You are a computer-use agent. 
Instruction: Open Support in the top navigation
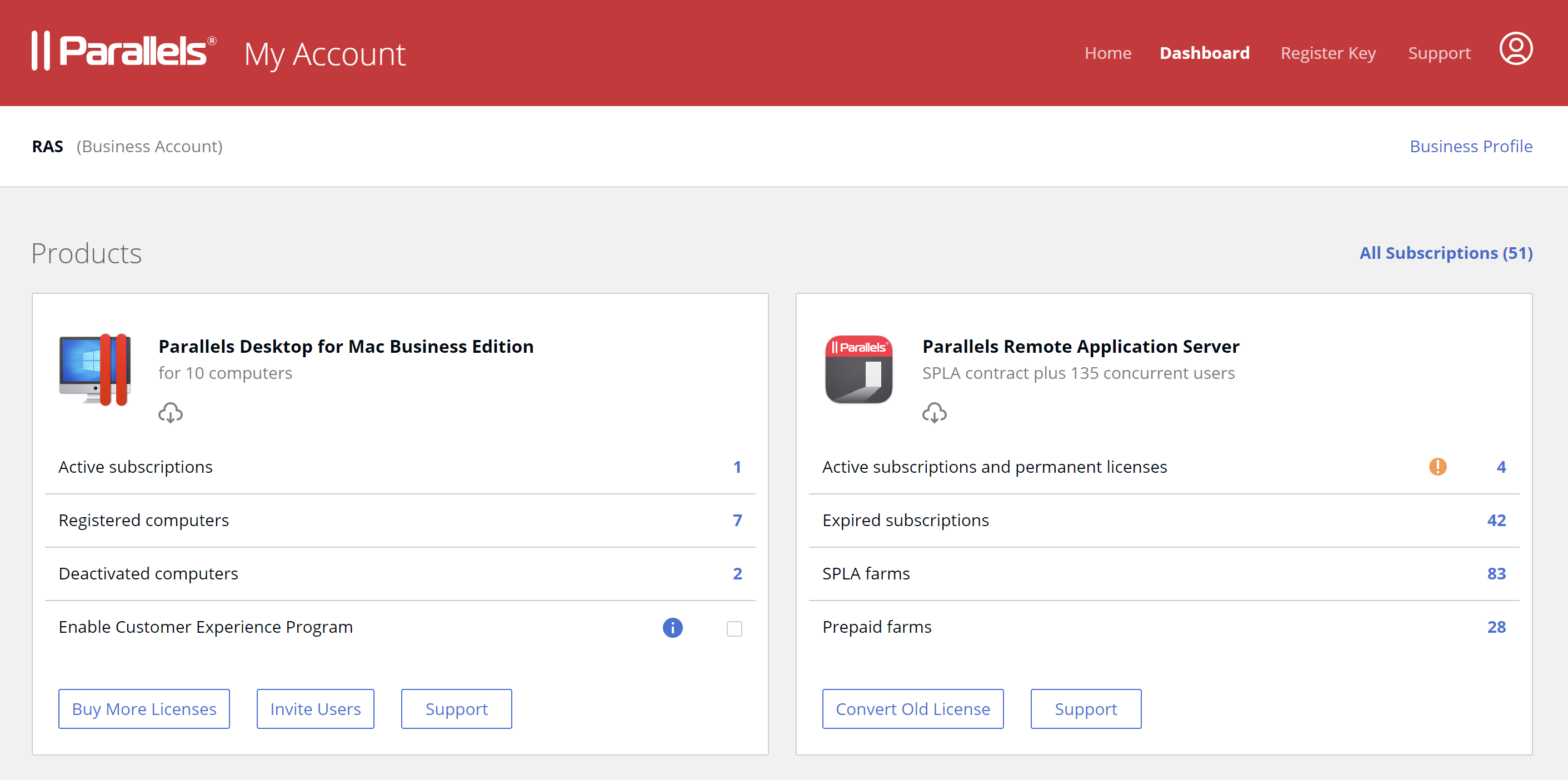(x=1440, y=53)
